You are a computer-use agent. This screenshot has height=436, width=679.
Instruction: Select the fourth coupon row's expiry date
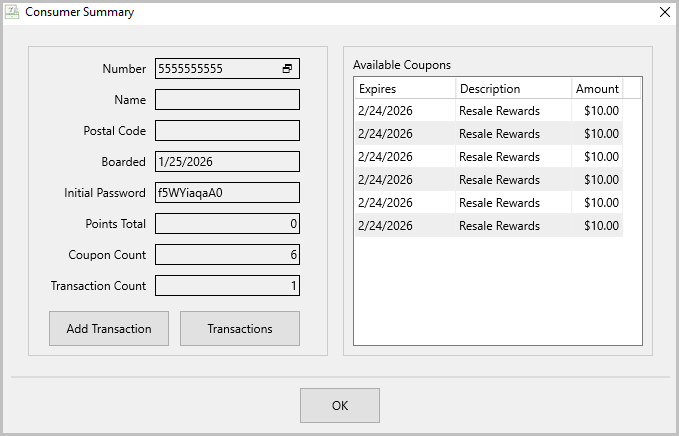pos(385,180)
